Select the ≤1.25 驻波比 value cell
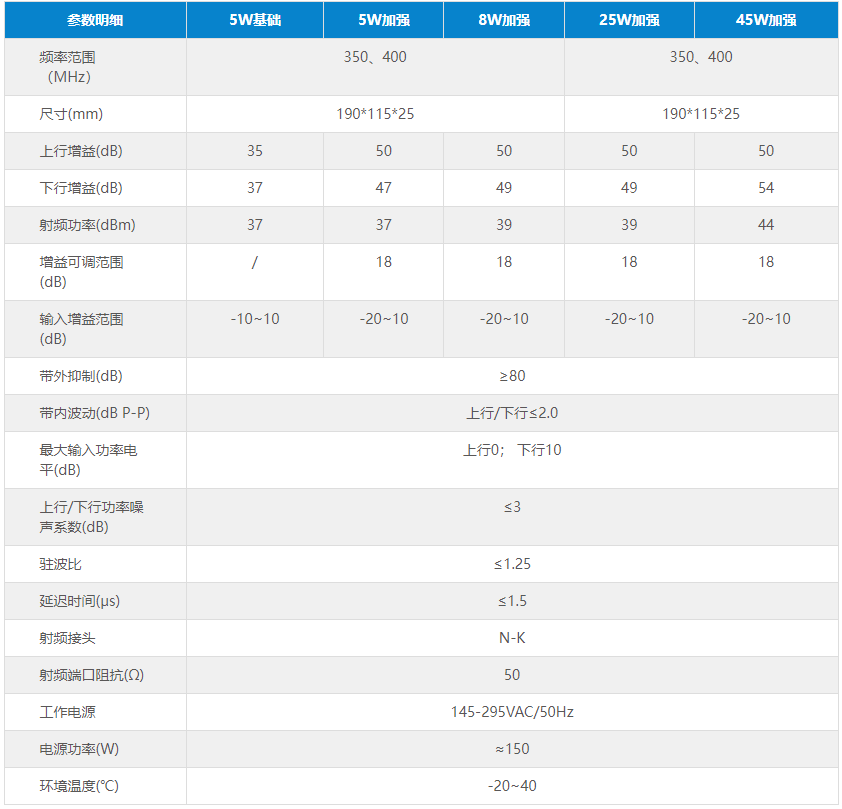Image resolution: width=842 pixels, height=809 pixels. [513, 563]
